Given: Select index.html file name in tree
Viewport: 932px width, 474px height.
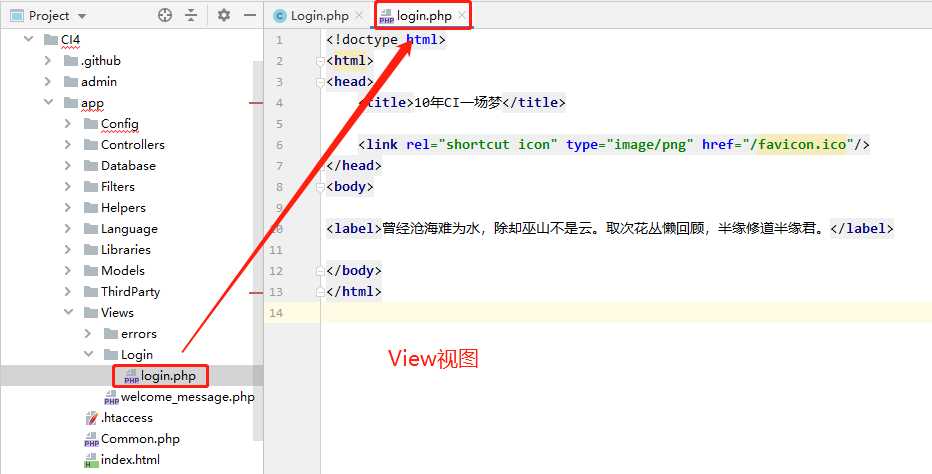Looking at the screenshot, I should [x=130, y=460].
